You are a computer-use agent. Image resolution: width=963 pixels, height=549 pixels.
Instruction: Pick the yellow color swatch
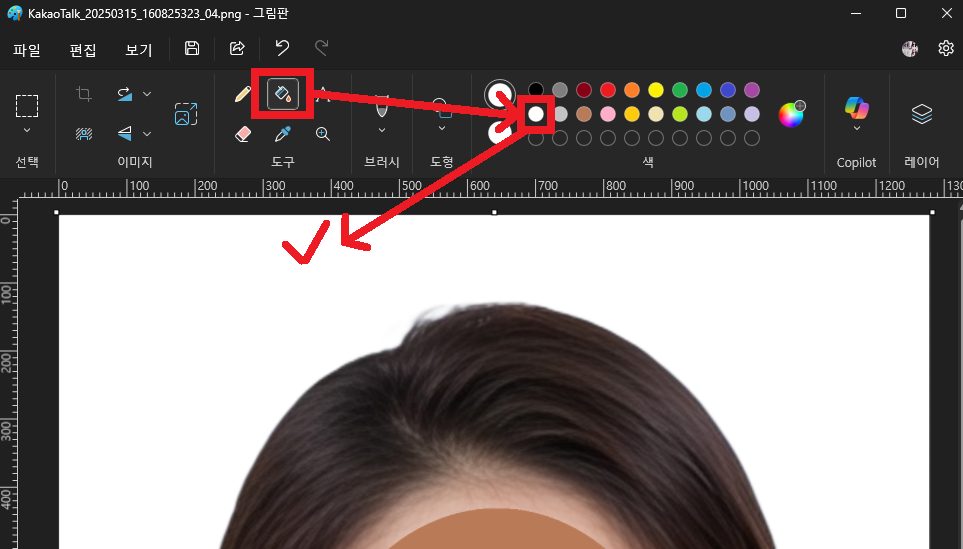click(x=656, y=90)
